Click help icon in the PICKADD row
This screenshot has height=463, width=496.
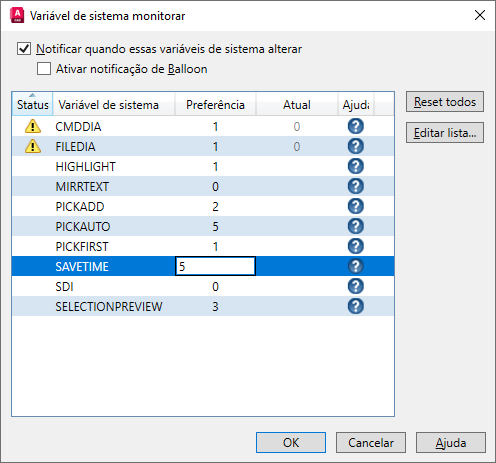[356, 206]
